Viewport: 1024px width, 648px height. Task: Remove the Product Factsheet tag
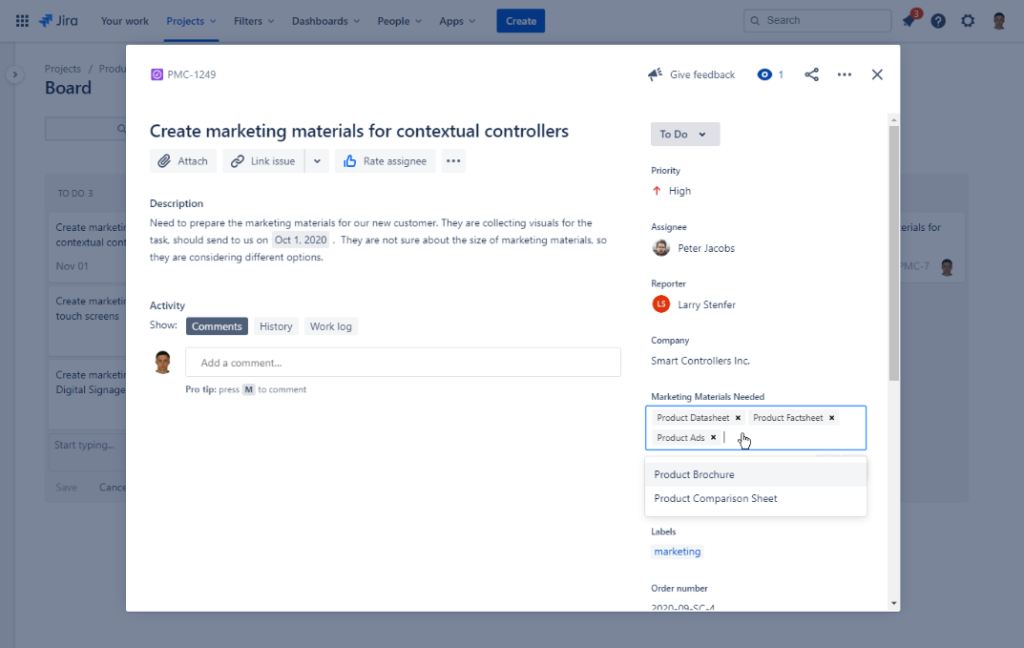(831, 417)
